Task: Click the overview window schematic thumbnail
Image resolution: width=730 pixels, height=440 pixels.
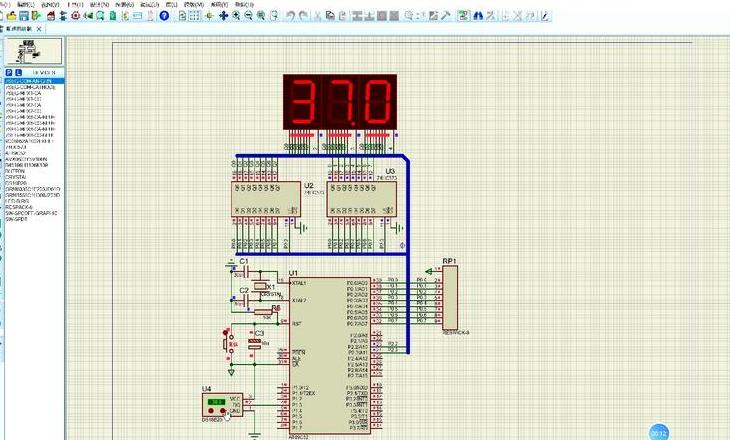Action: (33, 51)
